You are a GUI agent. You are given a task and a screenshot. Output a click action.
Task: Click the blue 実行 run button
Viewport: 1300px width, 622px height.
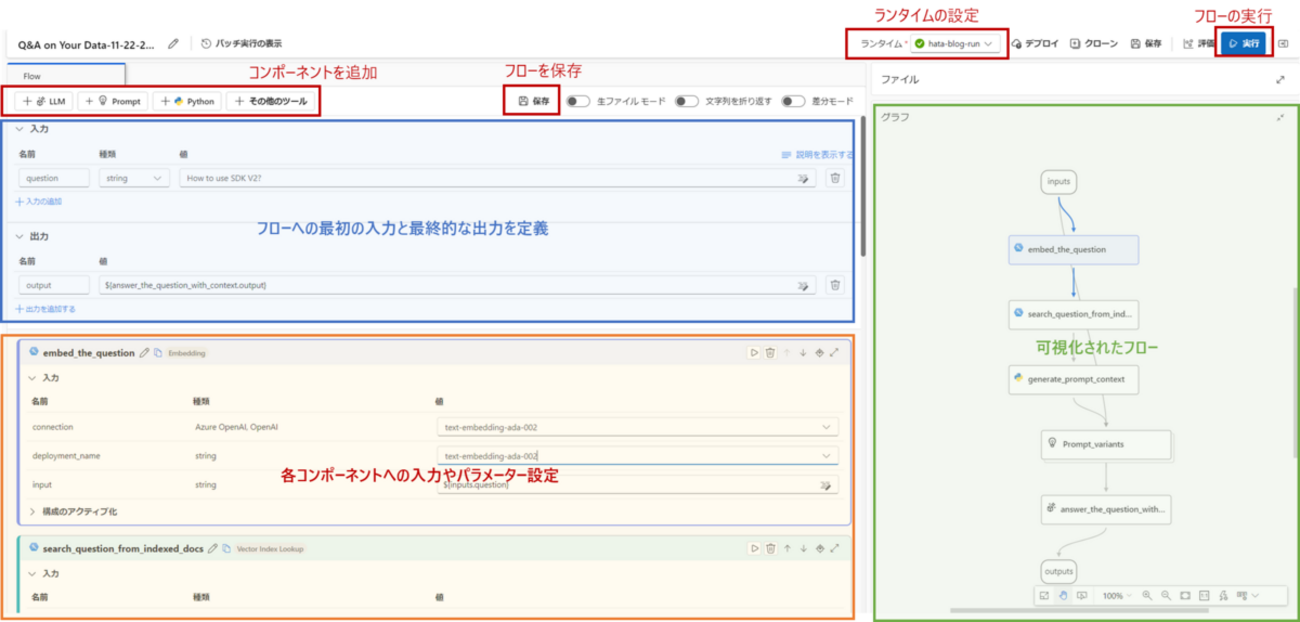(1243, 44)
